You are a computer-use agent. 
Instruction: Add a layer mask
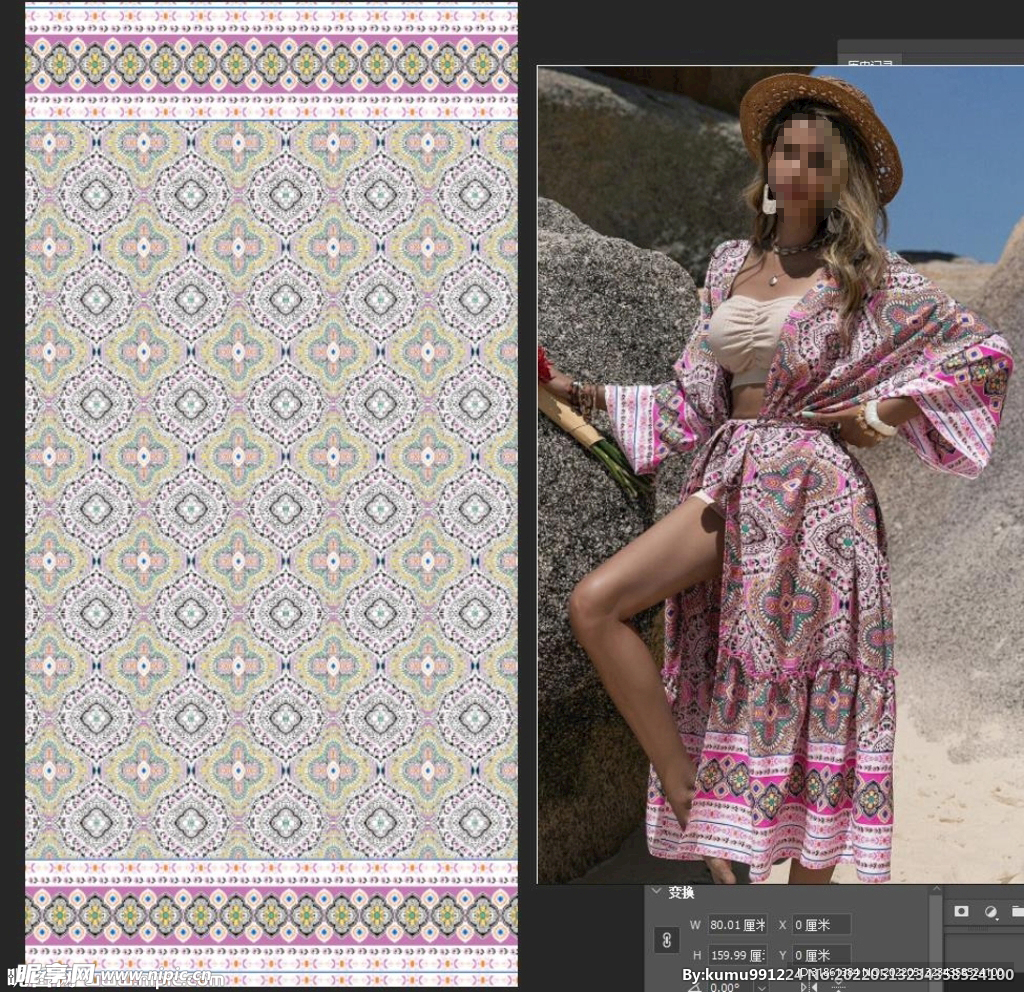(961, 911)
